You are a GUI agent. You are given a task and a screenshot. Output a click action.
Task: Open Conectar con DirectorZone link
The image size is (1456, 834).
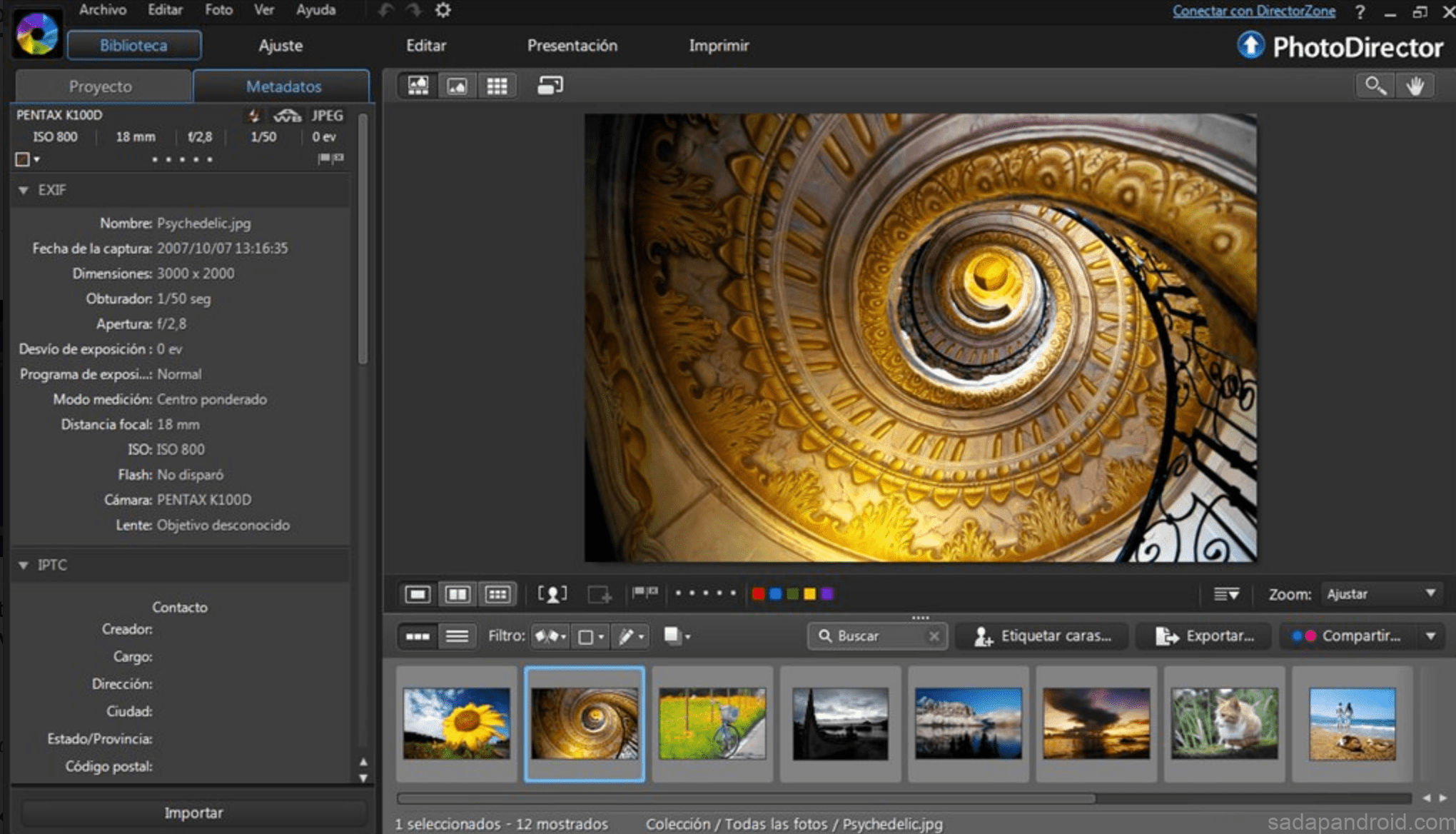pos(1253,11)
